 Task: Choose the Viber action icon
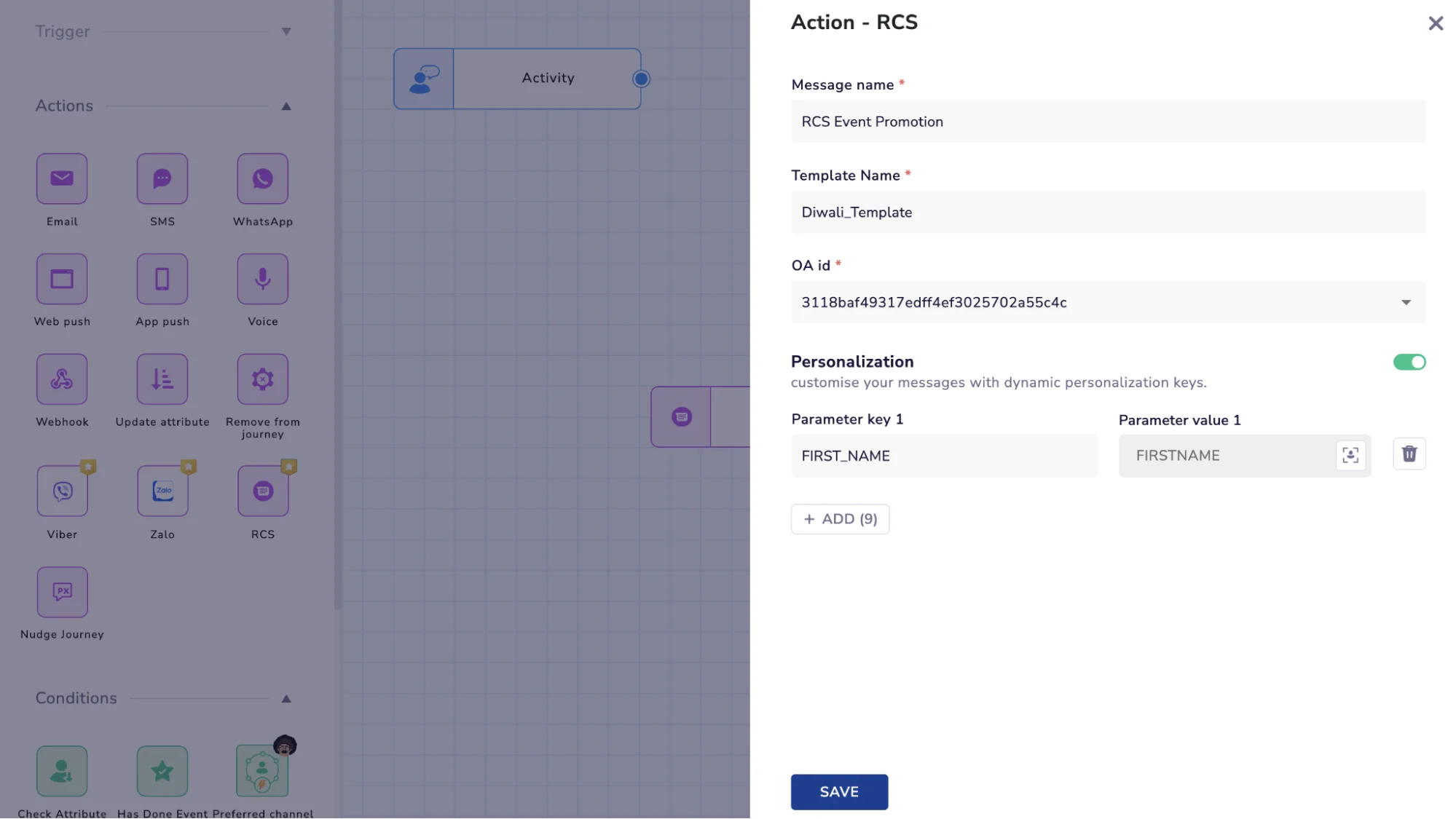click(x=62, y=491)
